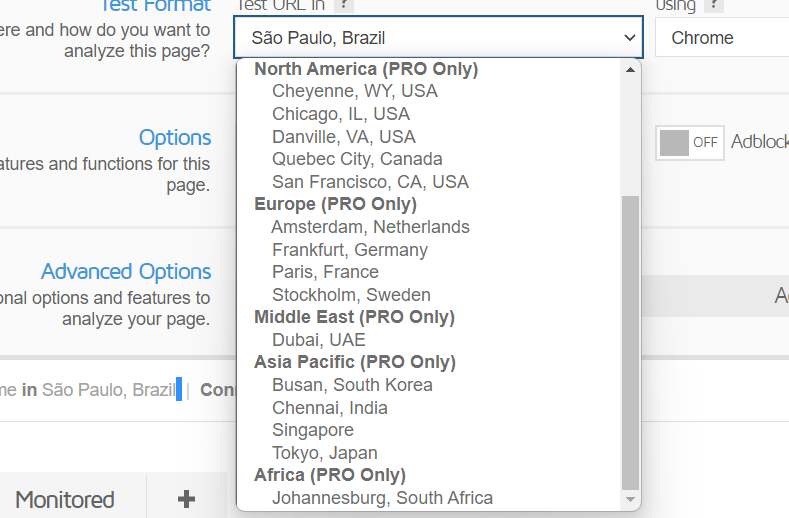This screenshot has width=789, height=518.
Task: Choose San Francisco, CA, USA location
Action: 370,182
